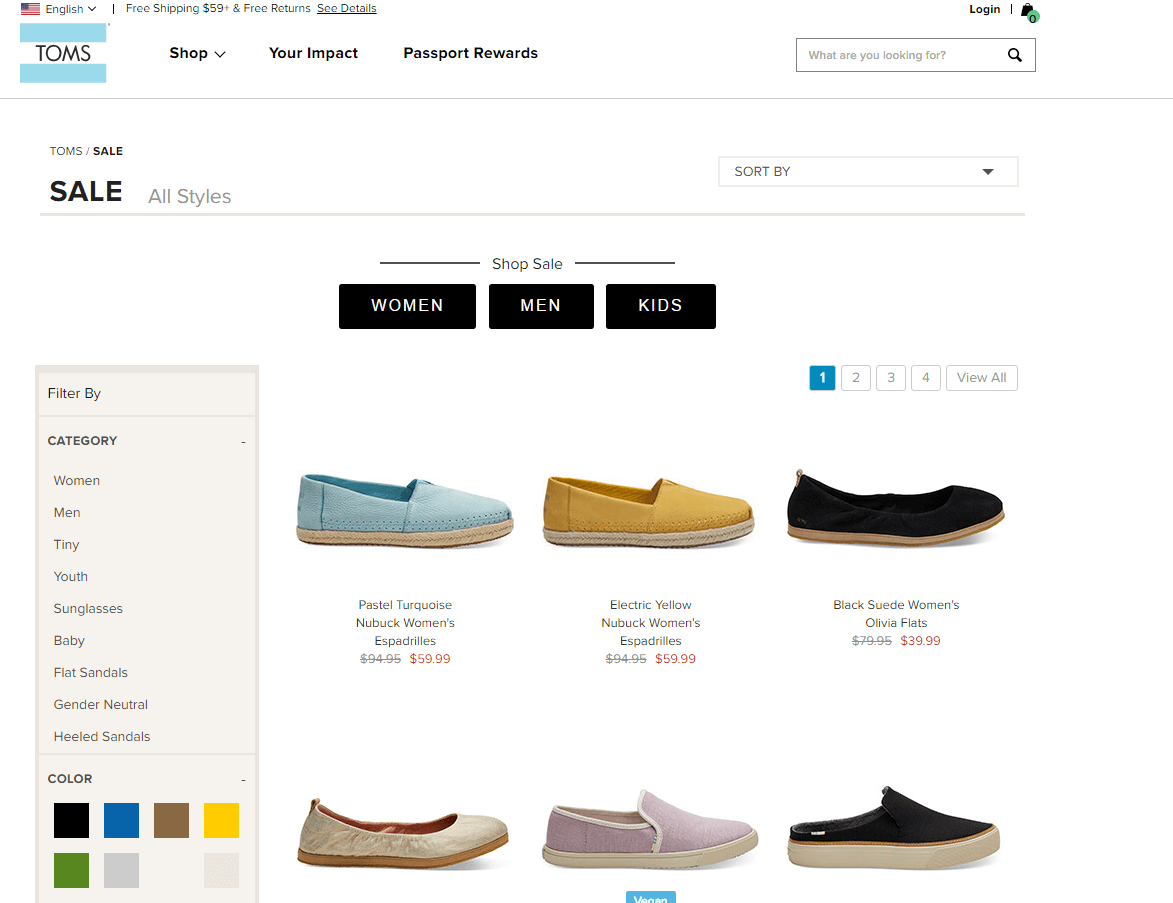Filter by Youth category
Image resolution: width=1173 pixels, height=903 pixels.
pos(70,577)
